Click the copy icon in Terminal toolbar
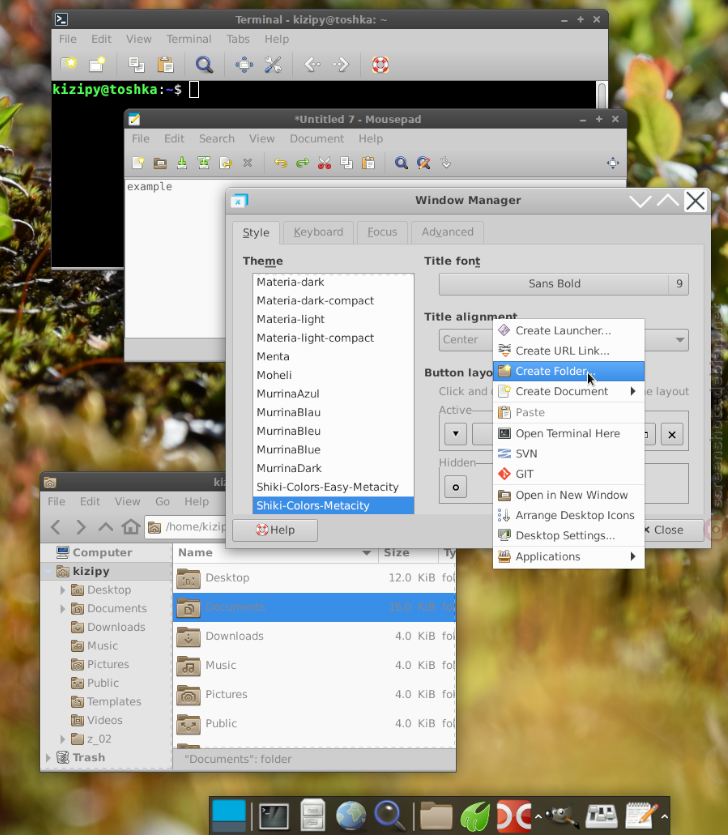 coord(137,64)
